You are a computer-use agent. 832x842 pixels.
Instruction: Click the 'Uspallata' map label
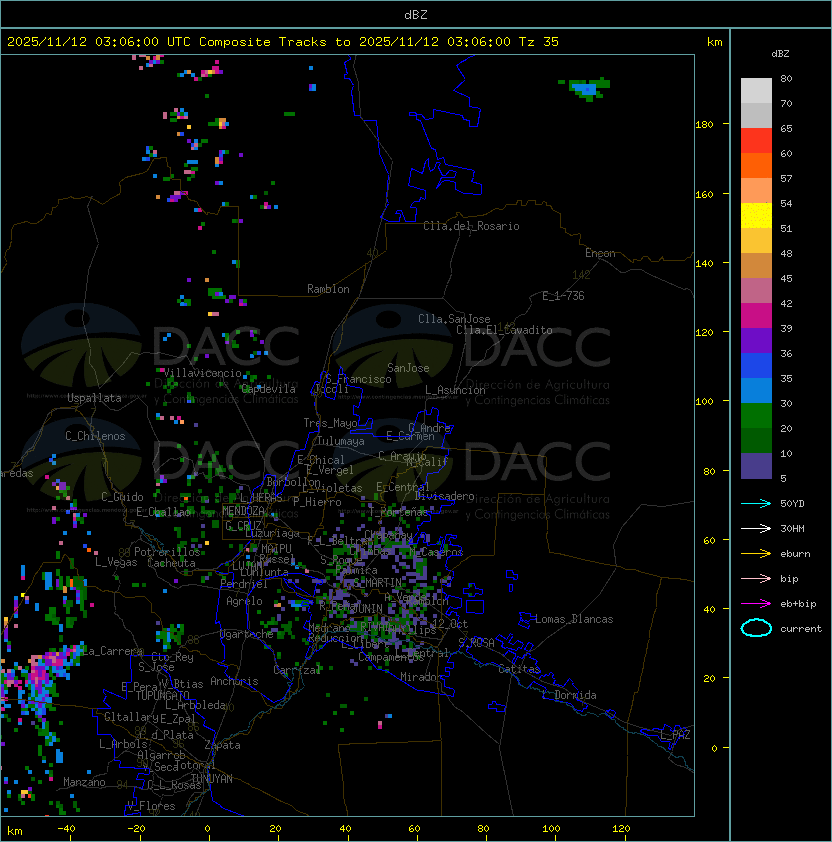click(94, 398)
